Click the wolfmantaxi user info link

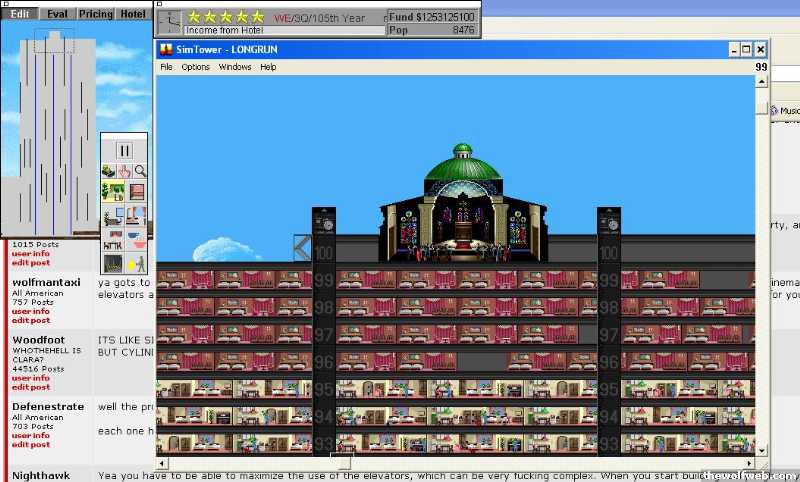29,312
